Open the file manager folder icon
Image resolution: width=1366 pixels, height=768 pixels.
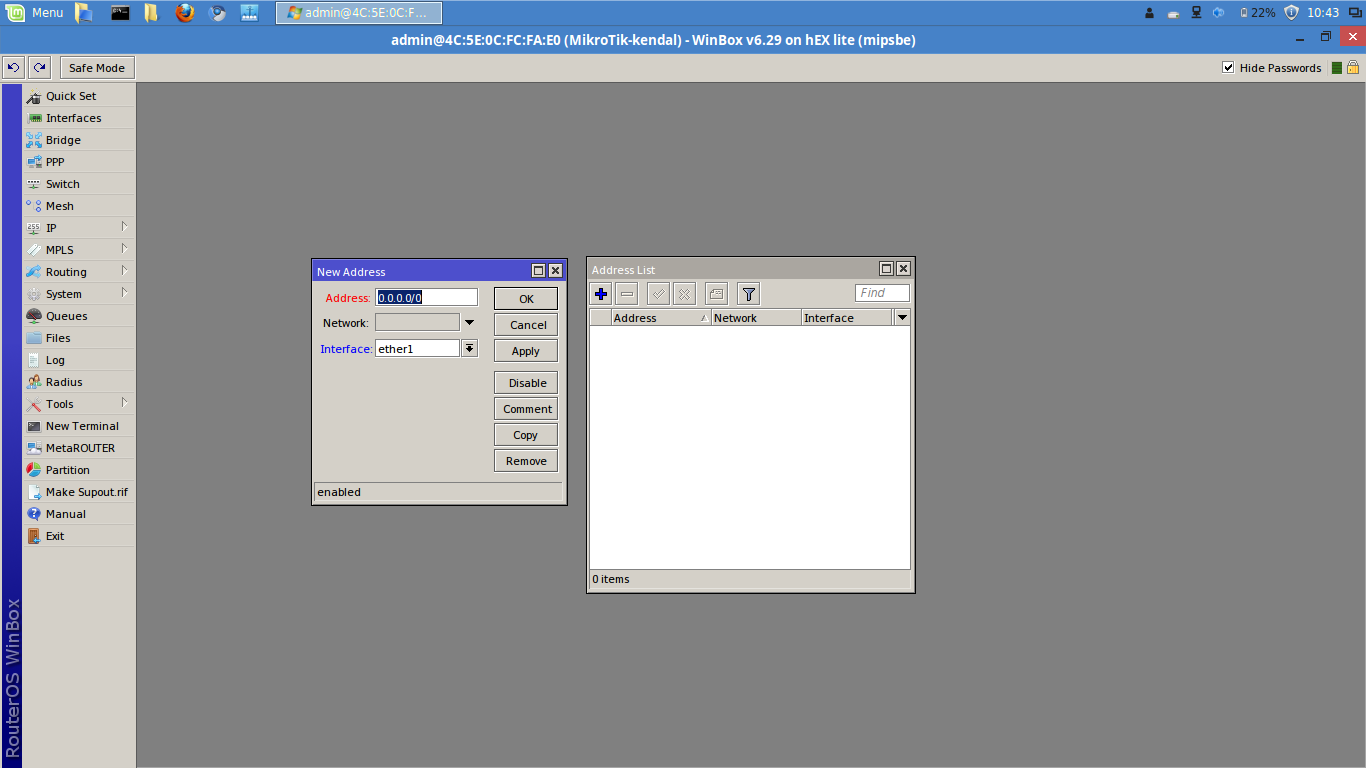coord(151,13)
